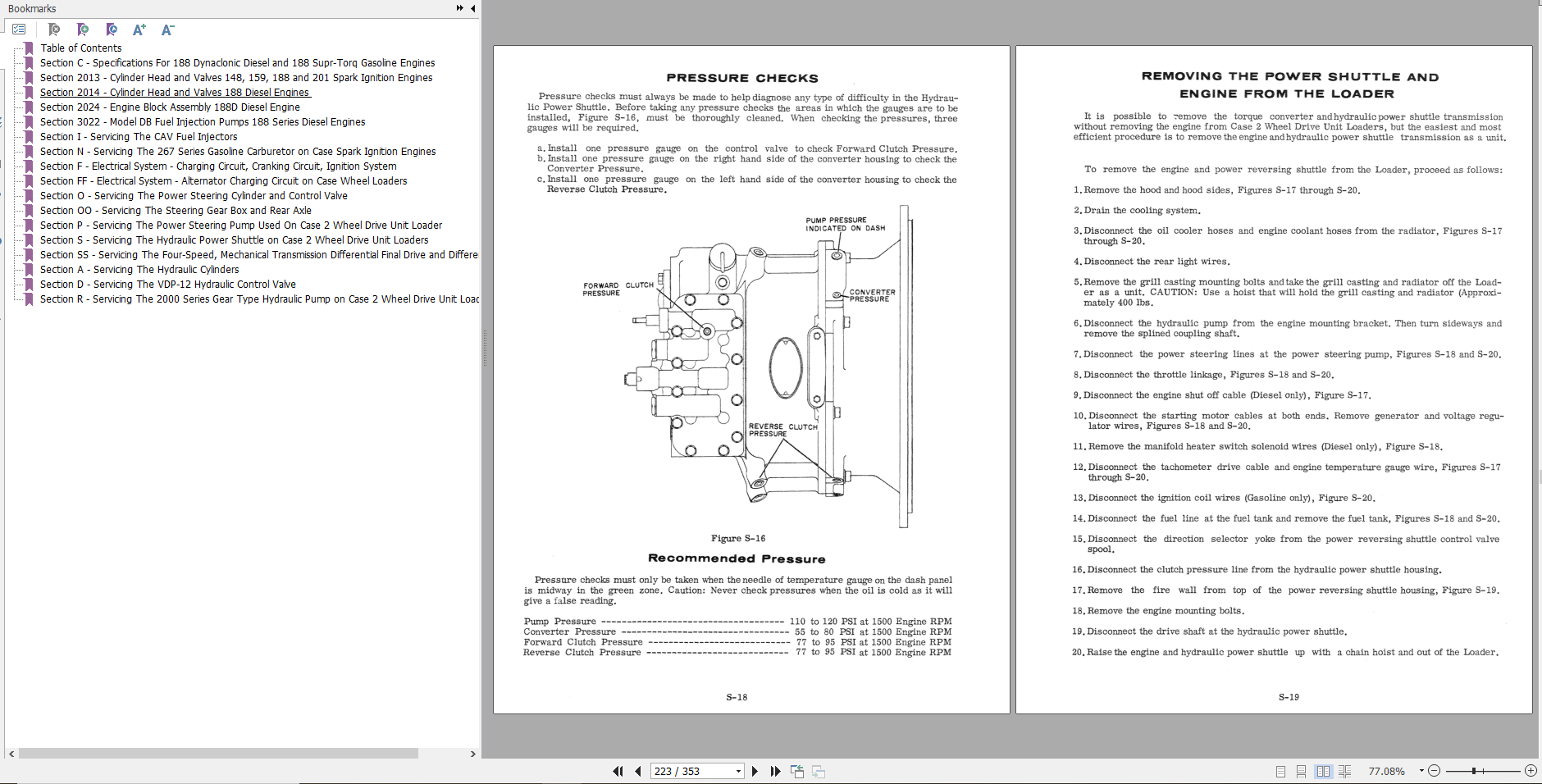Viewport: 1542px width, 784px height.
Task: Select the Bookmarks panel tab label
Action: 33,9
